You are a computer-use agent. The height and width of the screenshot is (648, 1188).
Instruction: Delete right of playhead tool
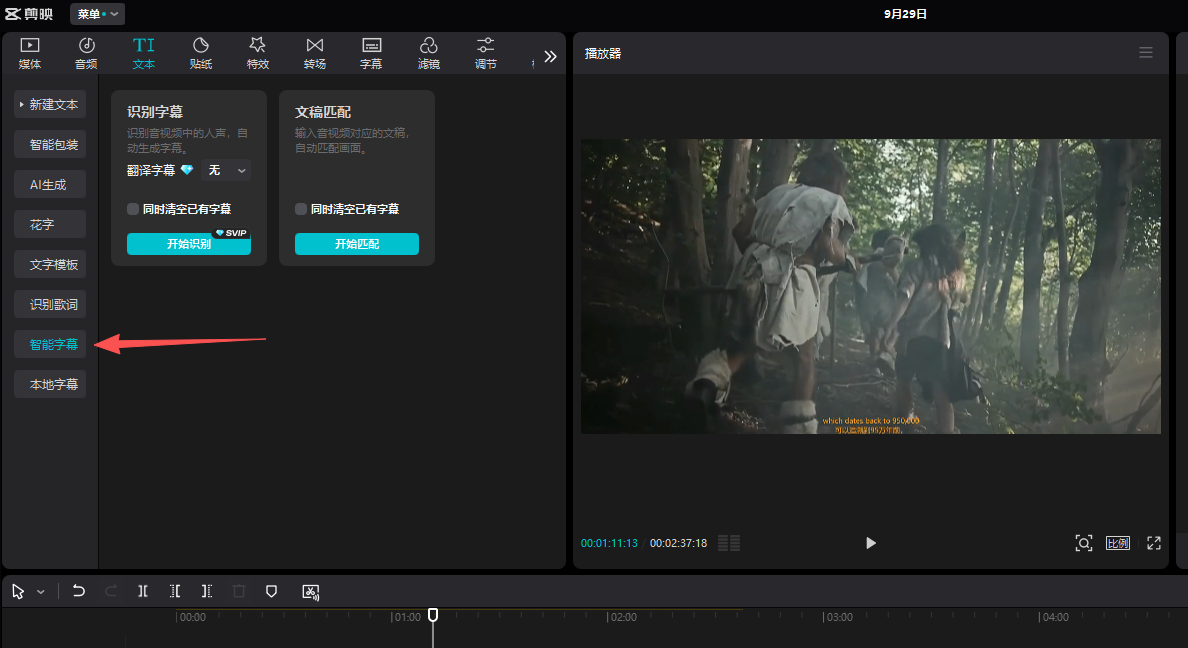click(x=207, y=591)
